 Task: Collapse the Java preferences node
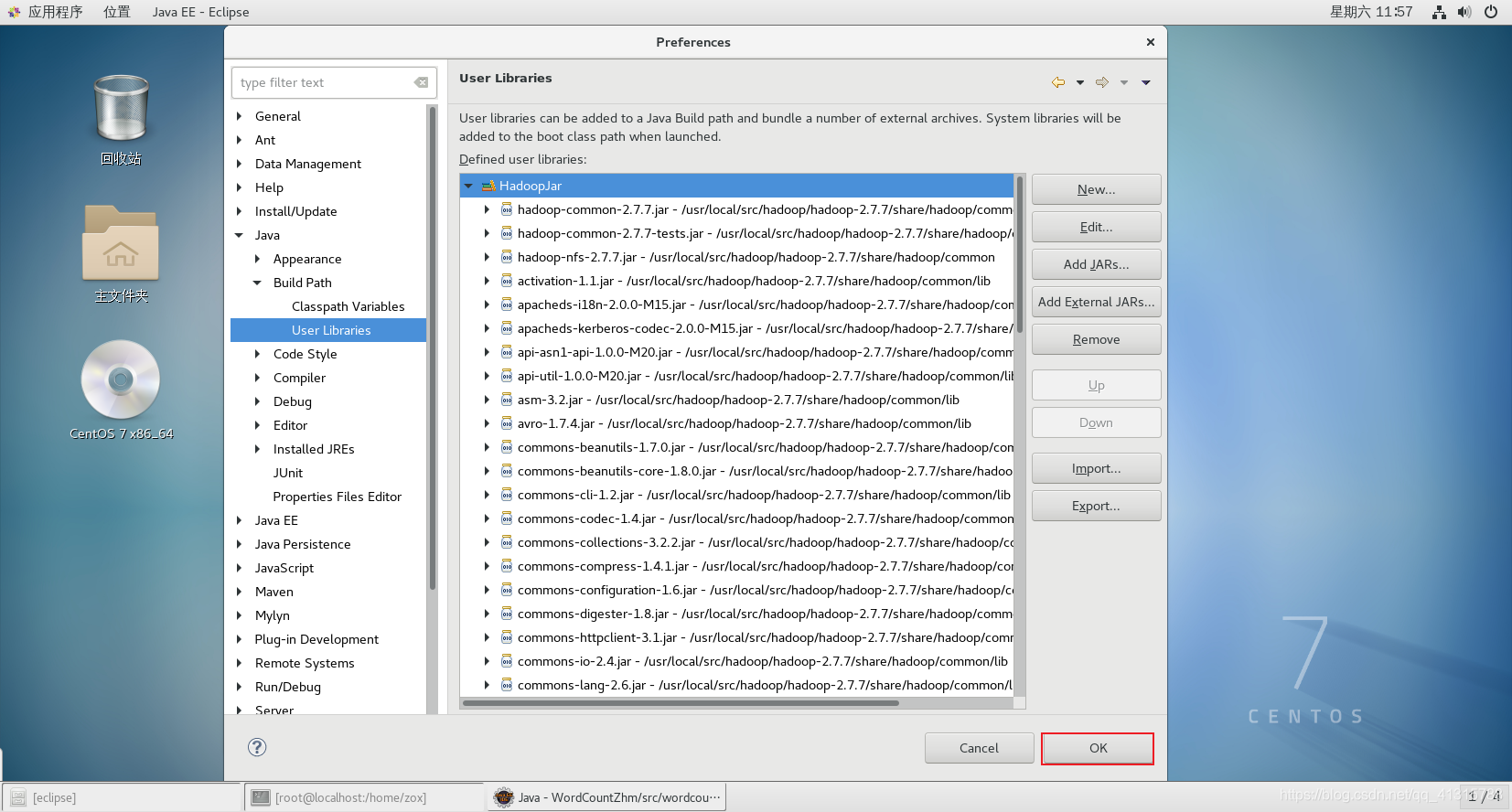click(x=240, y=235)
